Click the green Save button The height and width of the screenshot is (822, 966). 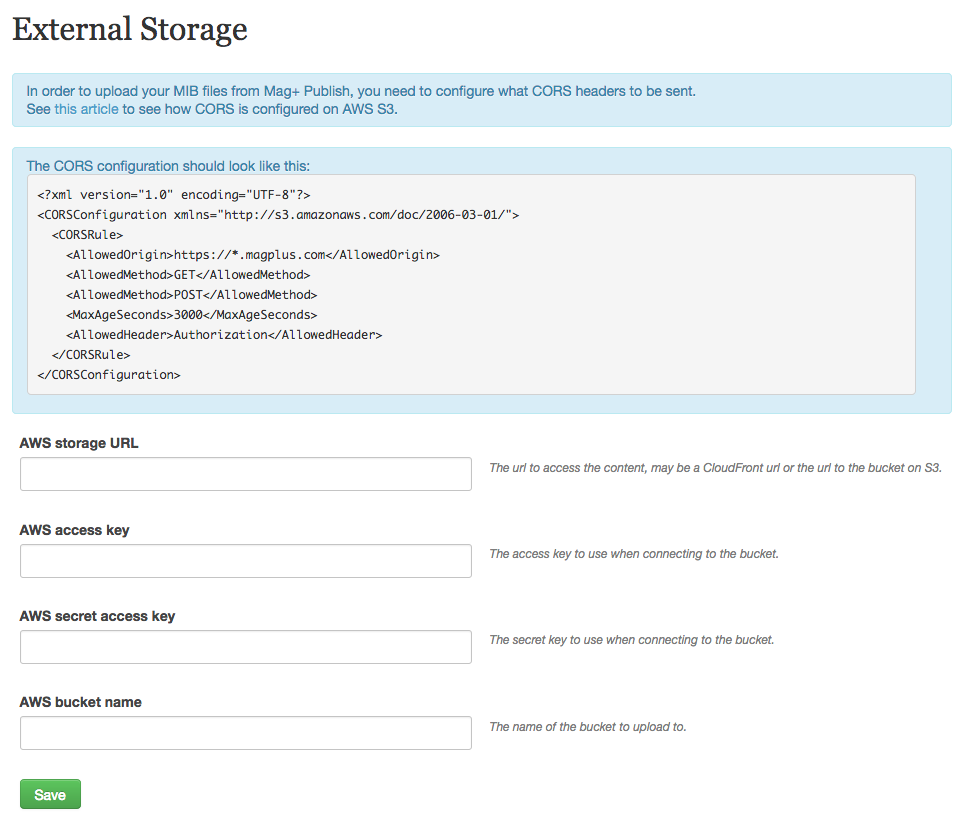pyautogui.click(x=50, y=794)
